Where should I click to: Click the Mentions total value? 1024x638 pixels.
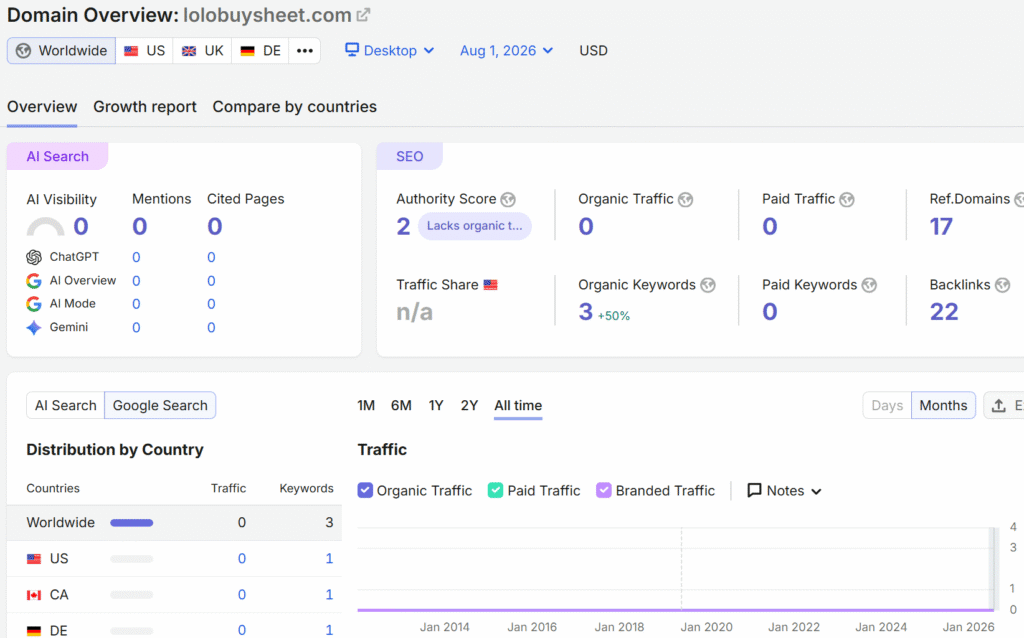click(x=140, y=226)
